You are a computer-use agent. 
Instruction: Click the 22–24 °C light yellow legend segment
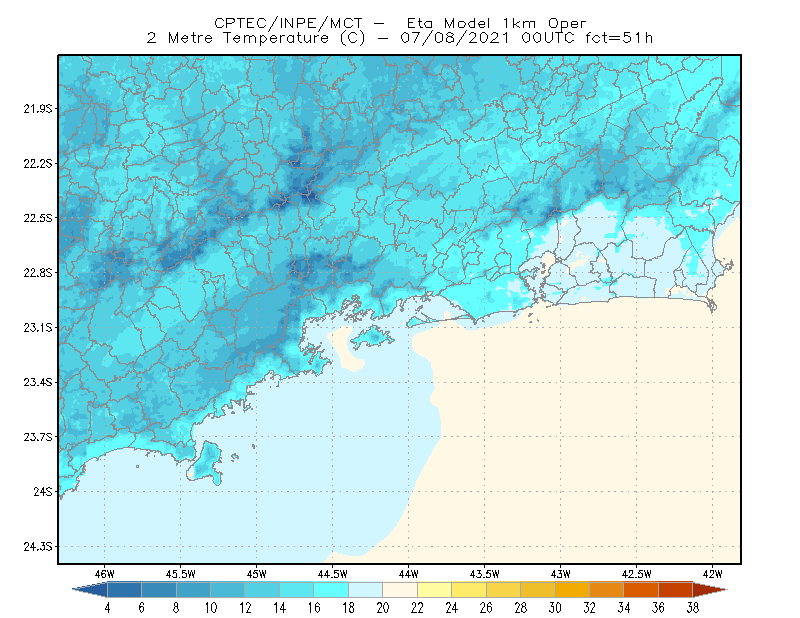(x=435, y=590)
